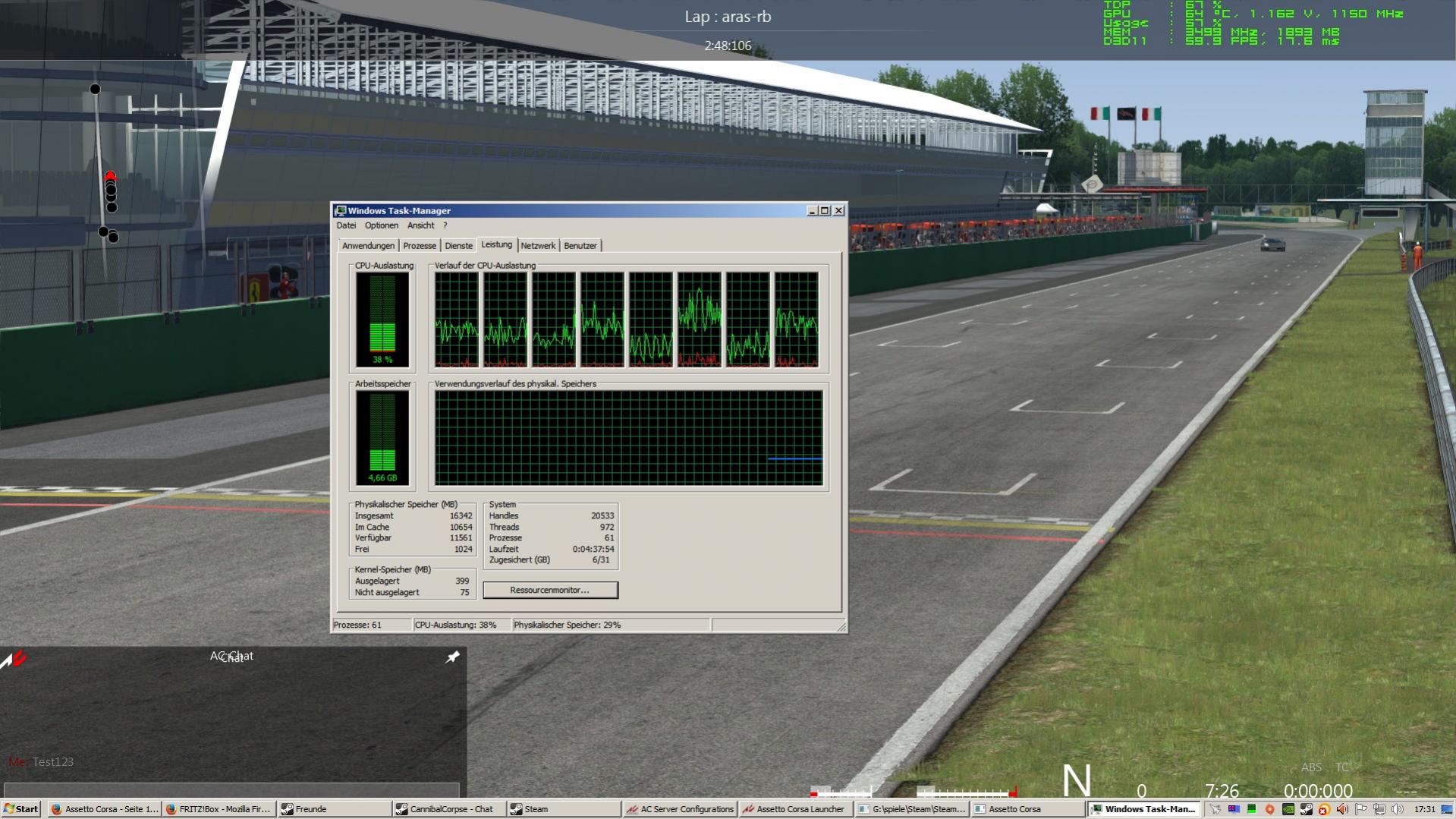
Task: Click the taskbar clock showing 17:31
Action: (x=1424, y=809)
